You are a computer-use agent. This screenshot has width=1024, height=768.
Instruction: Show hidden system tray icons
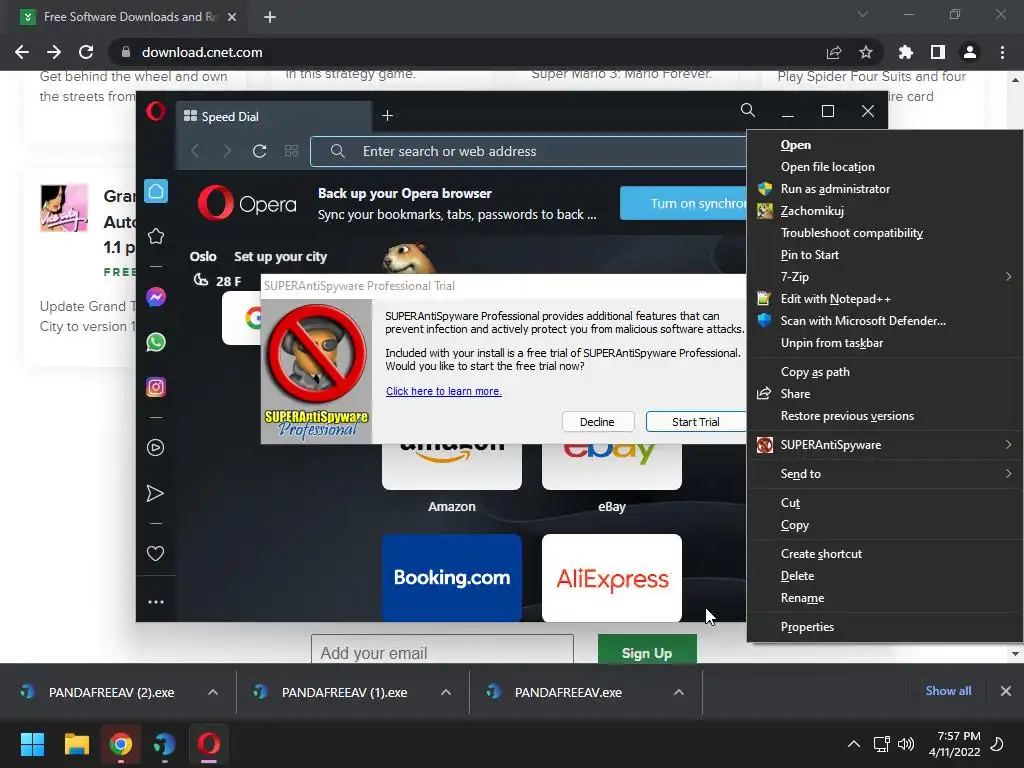(854, 744)
